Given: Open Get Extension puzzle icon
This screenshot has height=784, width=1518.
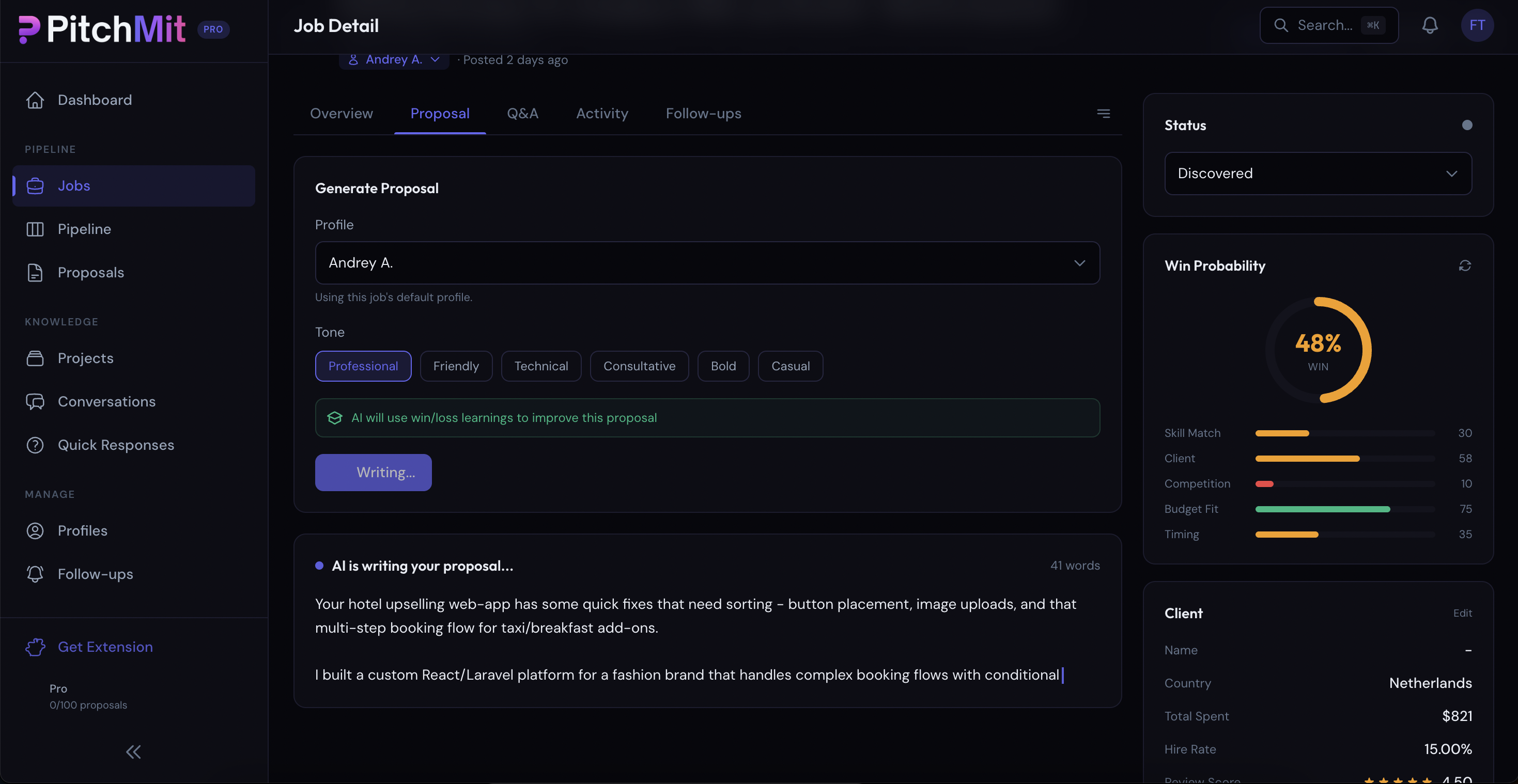Looking at the screenshot, I should [x=35, y=647].
